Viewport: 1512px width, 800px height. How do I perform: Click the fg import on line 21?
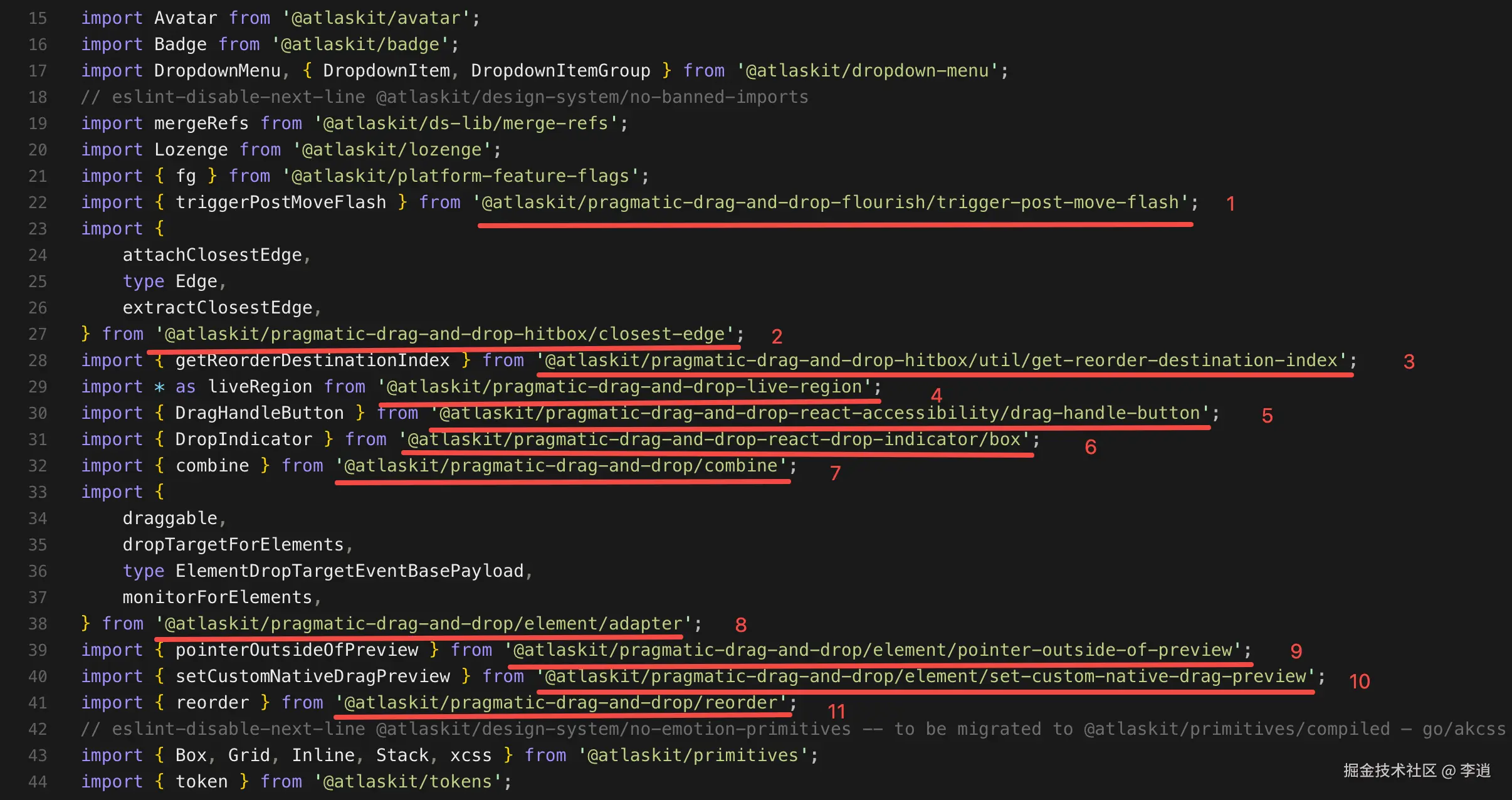186,176
